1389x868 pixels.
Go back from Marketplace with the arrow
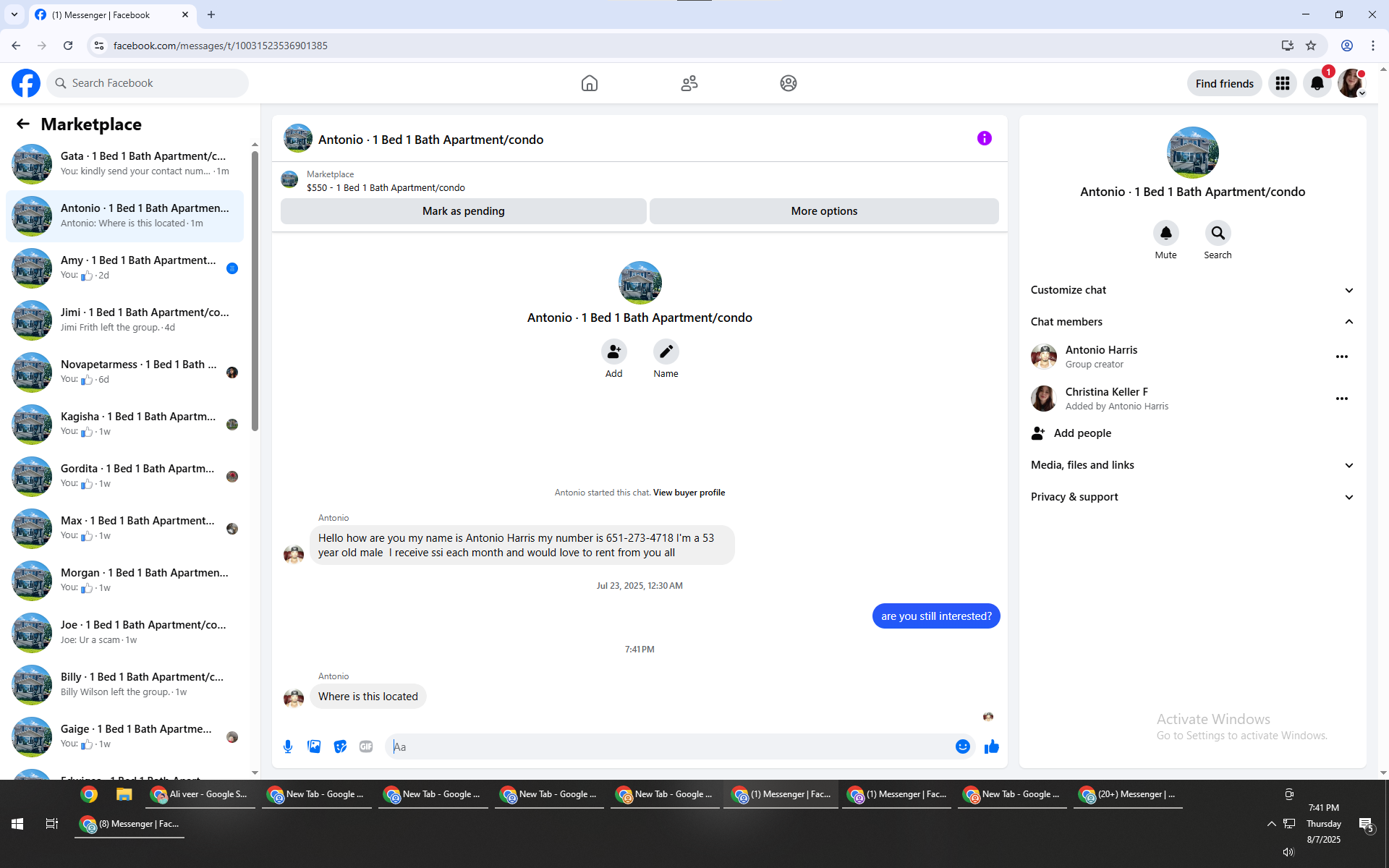[x=23, y=124]
